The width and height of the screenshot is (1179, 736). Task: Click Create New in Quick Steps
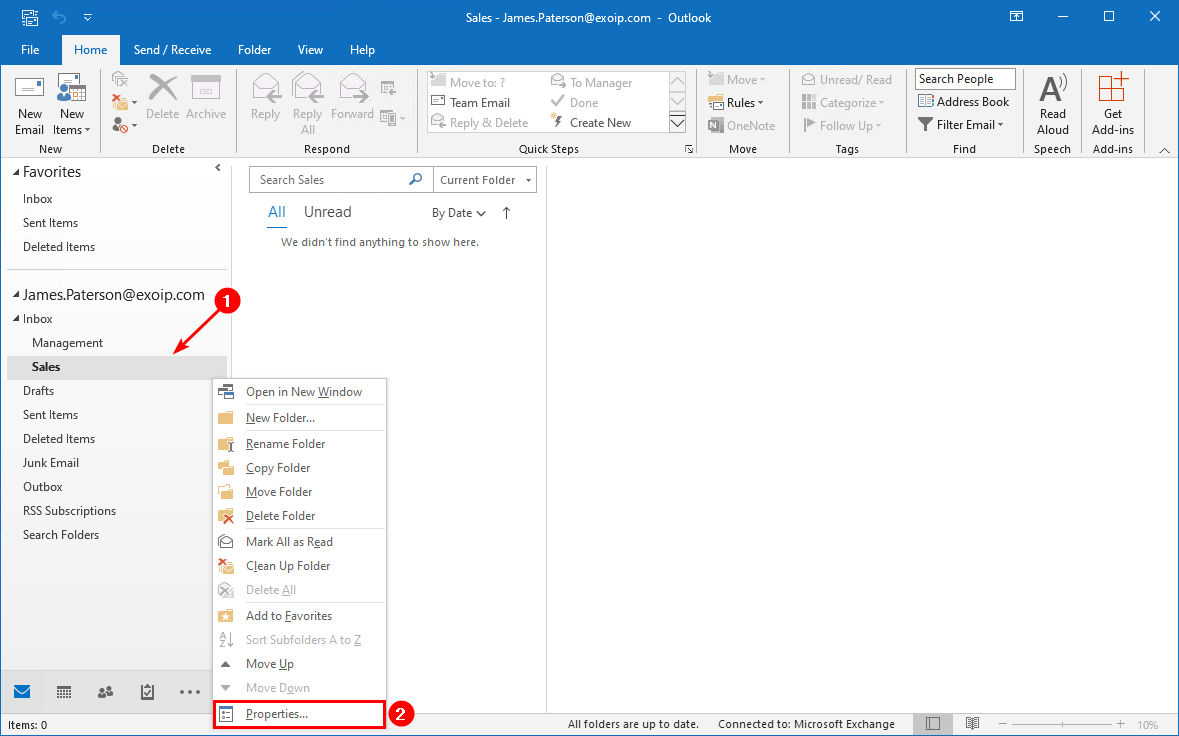tap(600, 121)
